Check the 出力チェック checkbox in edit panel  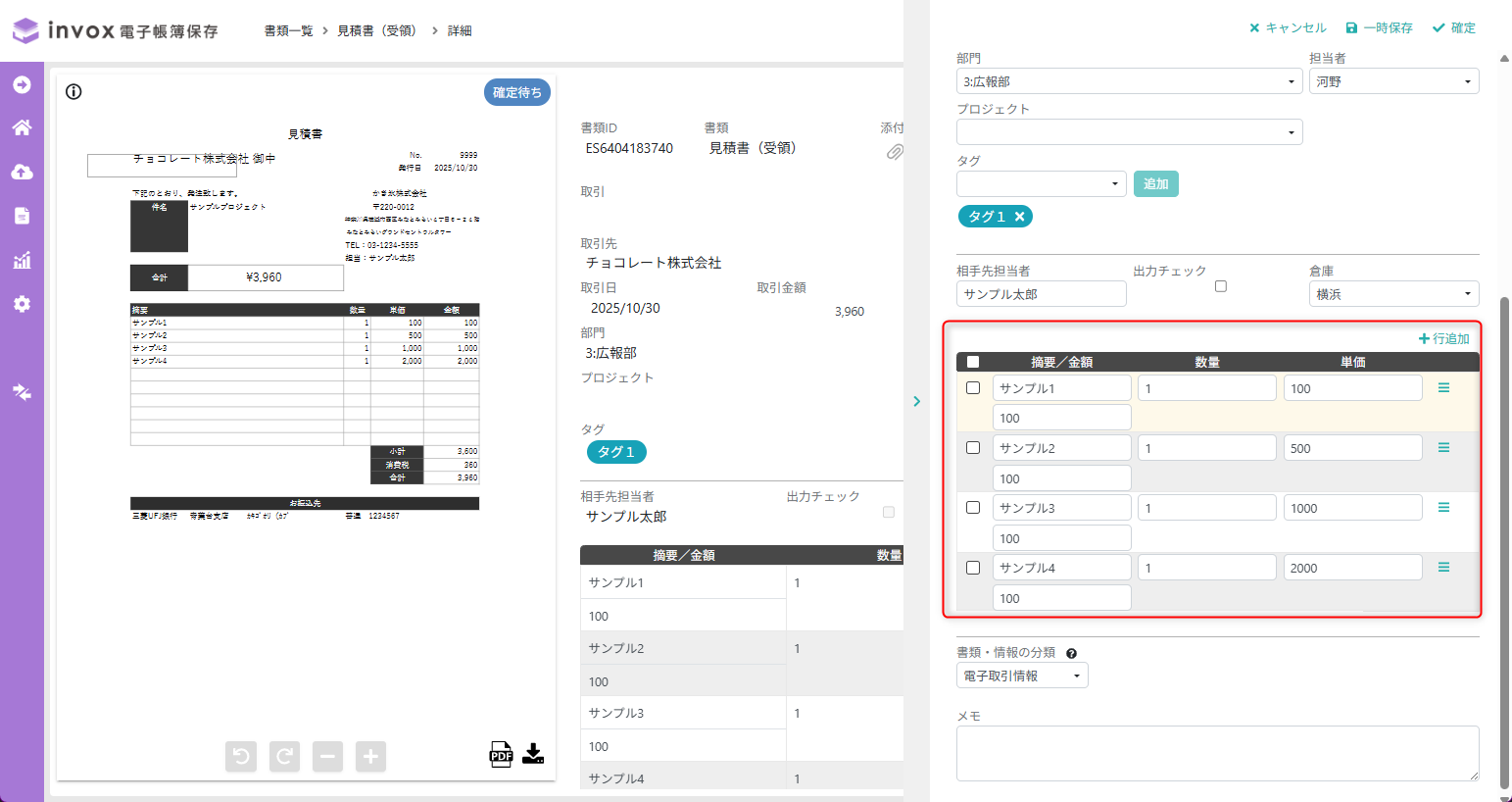tap(1220, 286)
